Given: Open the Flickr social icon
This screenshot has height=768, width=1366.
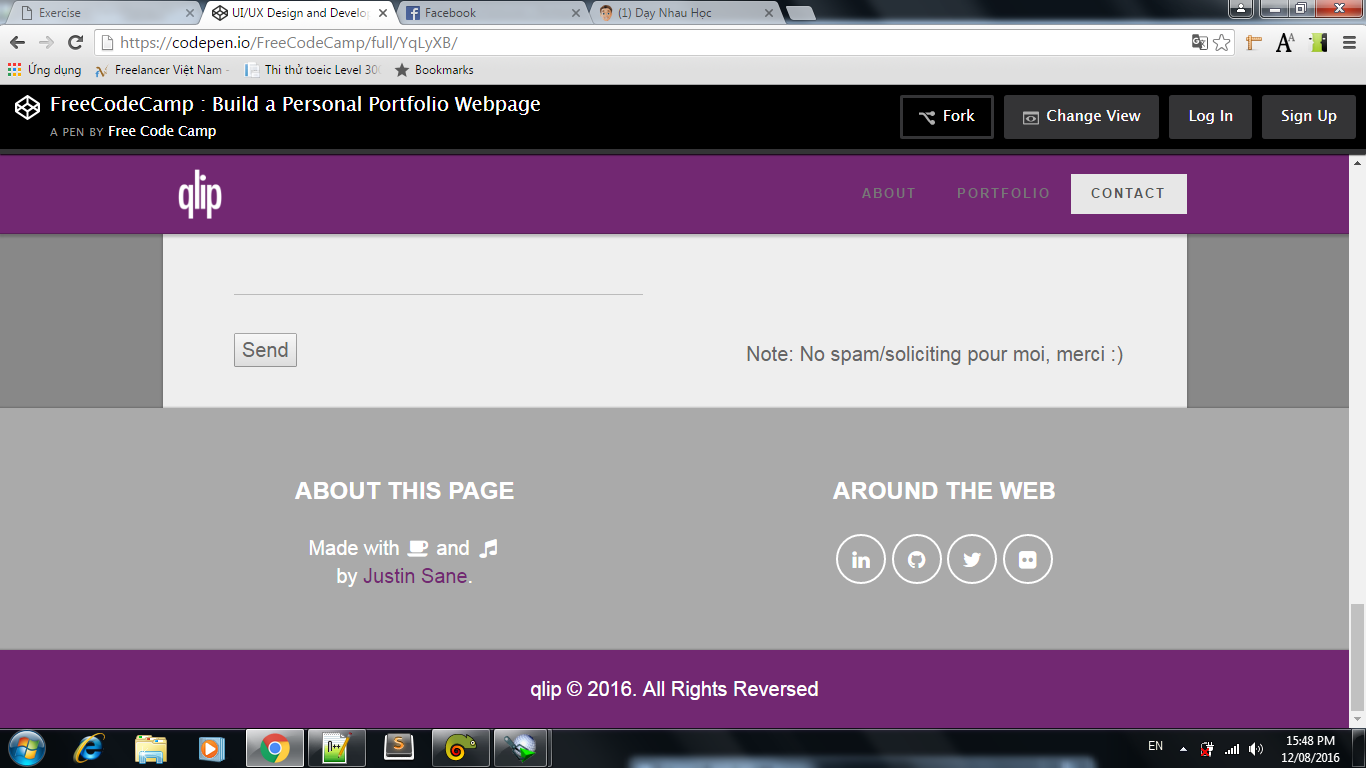Looking at the screenshot, I should click(1027, 559).
